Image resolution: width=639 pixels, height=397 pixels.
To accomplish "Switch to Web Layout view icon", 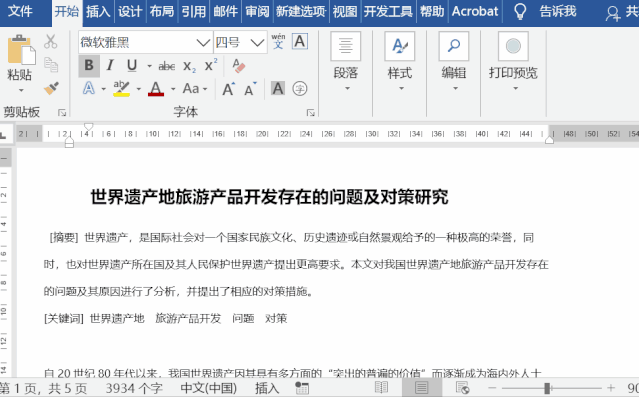I will (462, 388).
